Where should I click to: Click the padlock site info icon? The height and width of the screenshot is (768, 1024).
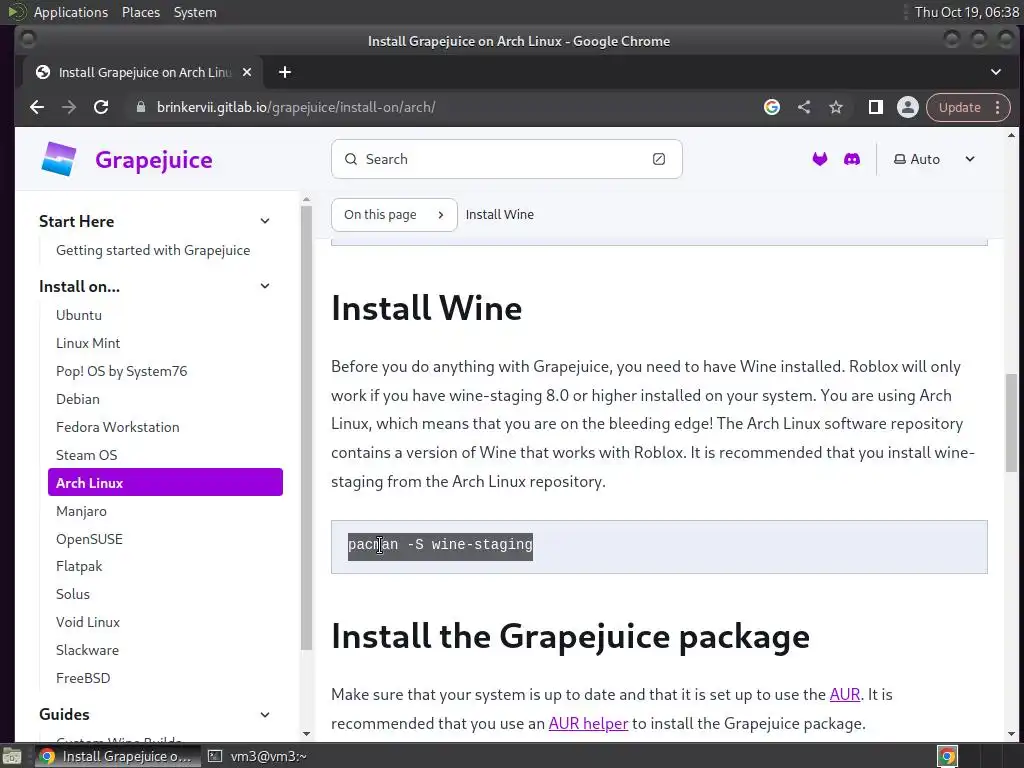click(140, 107)
